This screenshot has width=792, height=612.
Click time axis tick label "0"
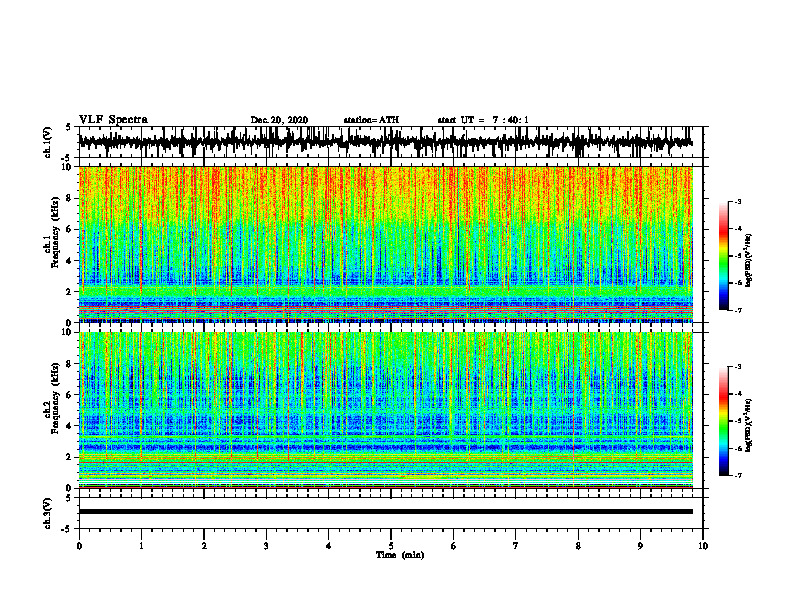(79, 546)
